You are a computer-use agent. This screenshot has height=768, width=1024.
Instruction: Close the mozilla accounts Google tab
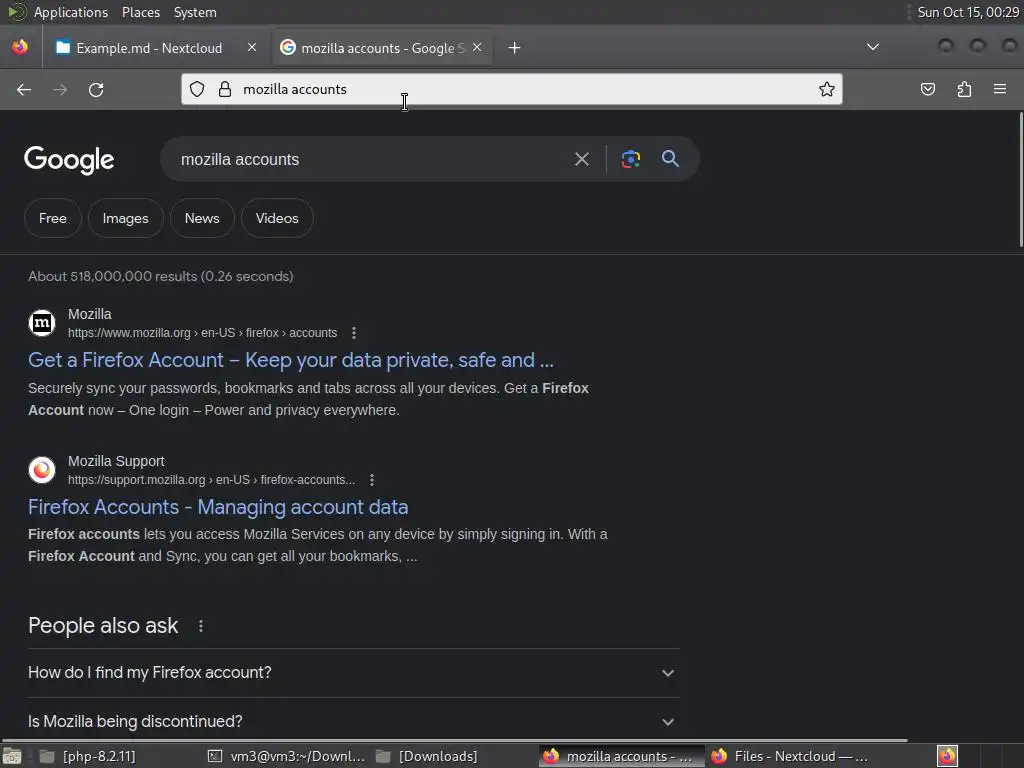point(477,48)
